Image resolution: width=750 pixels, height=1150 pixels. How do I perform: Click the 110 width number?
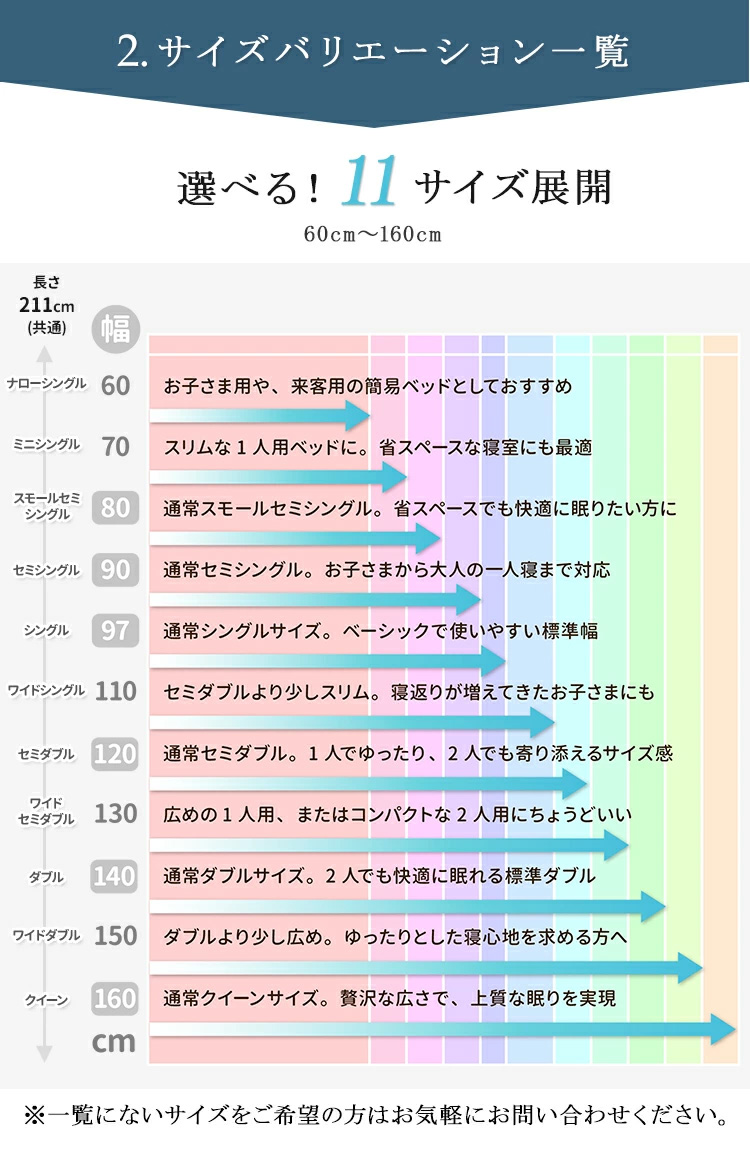click(x=116, y=691)
